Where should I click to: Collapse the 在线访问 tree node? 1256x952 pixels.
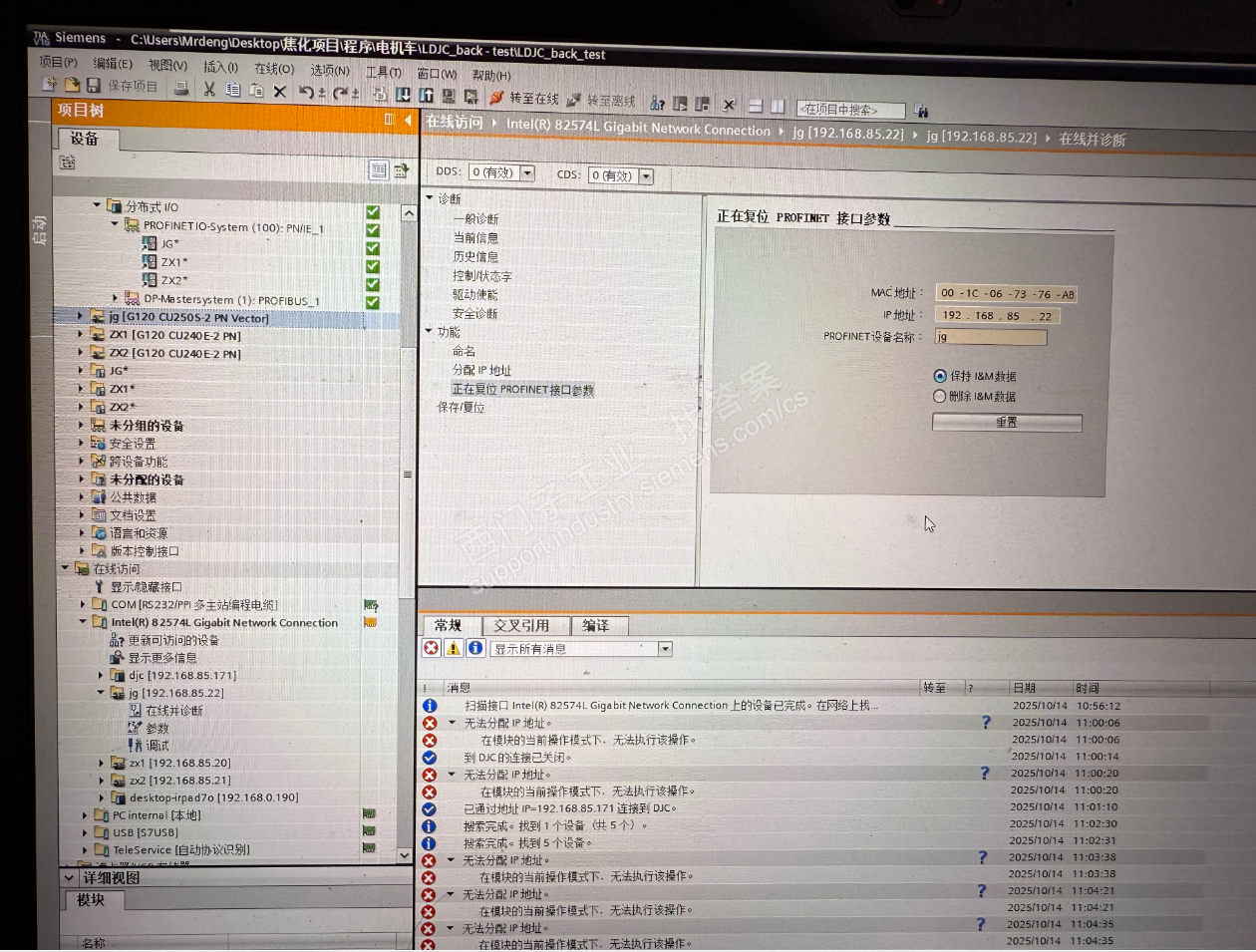coord(66,567)
